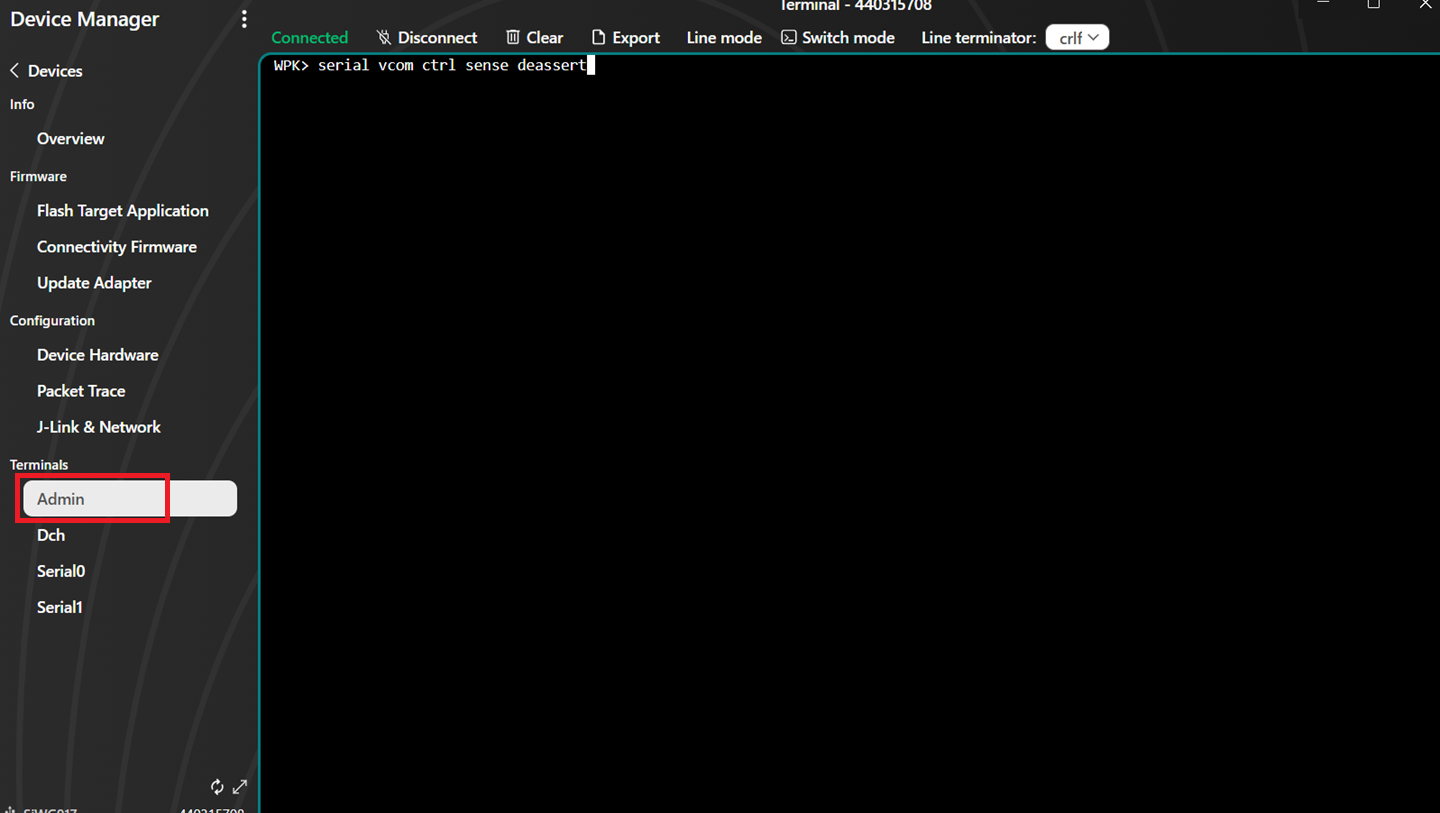Open the Overview page
The height and width of the screenshot is (813, 1440).
click(x=70, y=139)
